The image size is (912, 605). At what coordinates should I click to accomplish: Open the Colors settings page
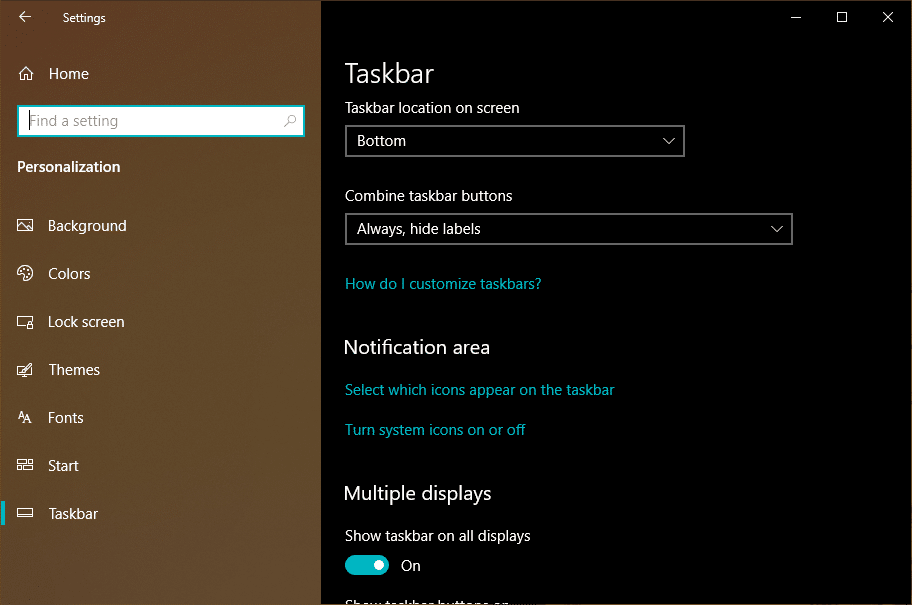point(69,274)
